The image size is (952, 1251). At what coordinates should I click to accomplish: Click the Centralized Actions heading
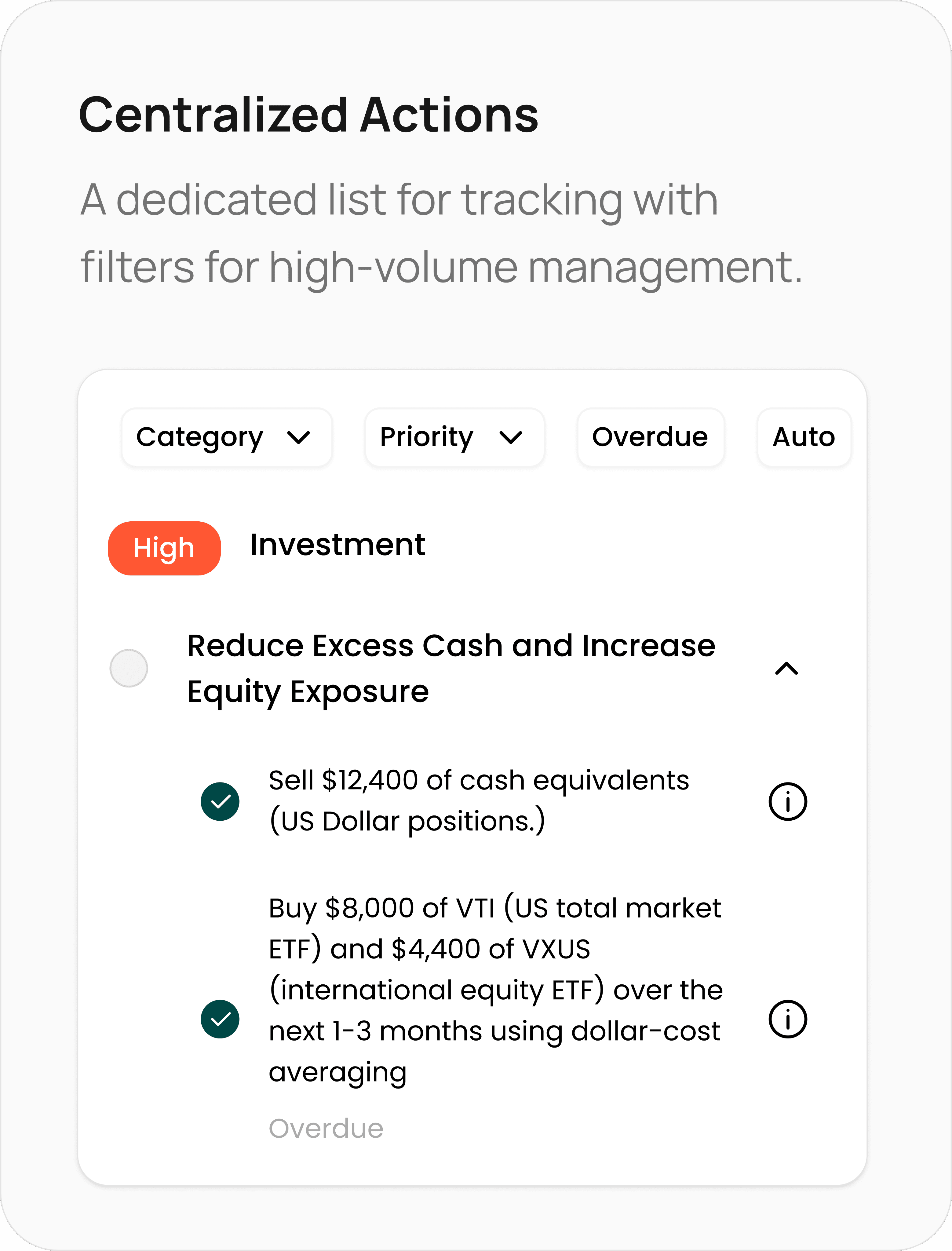(x=309, y=115)
